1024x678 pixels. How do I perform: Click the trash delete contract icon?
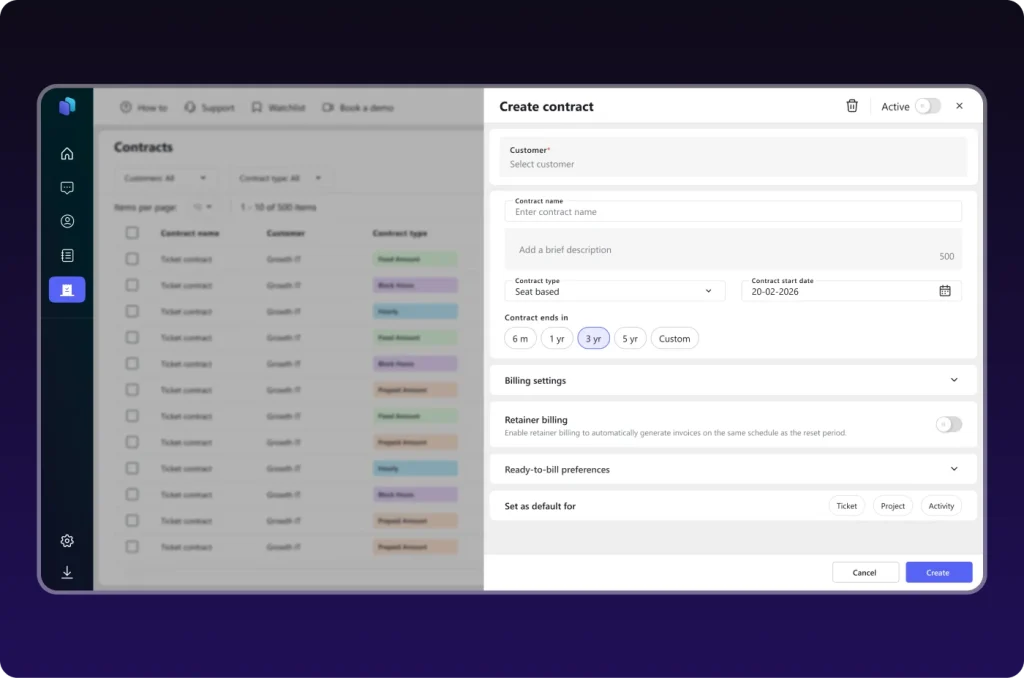point(852,106)
